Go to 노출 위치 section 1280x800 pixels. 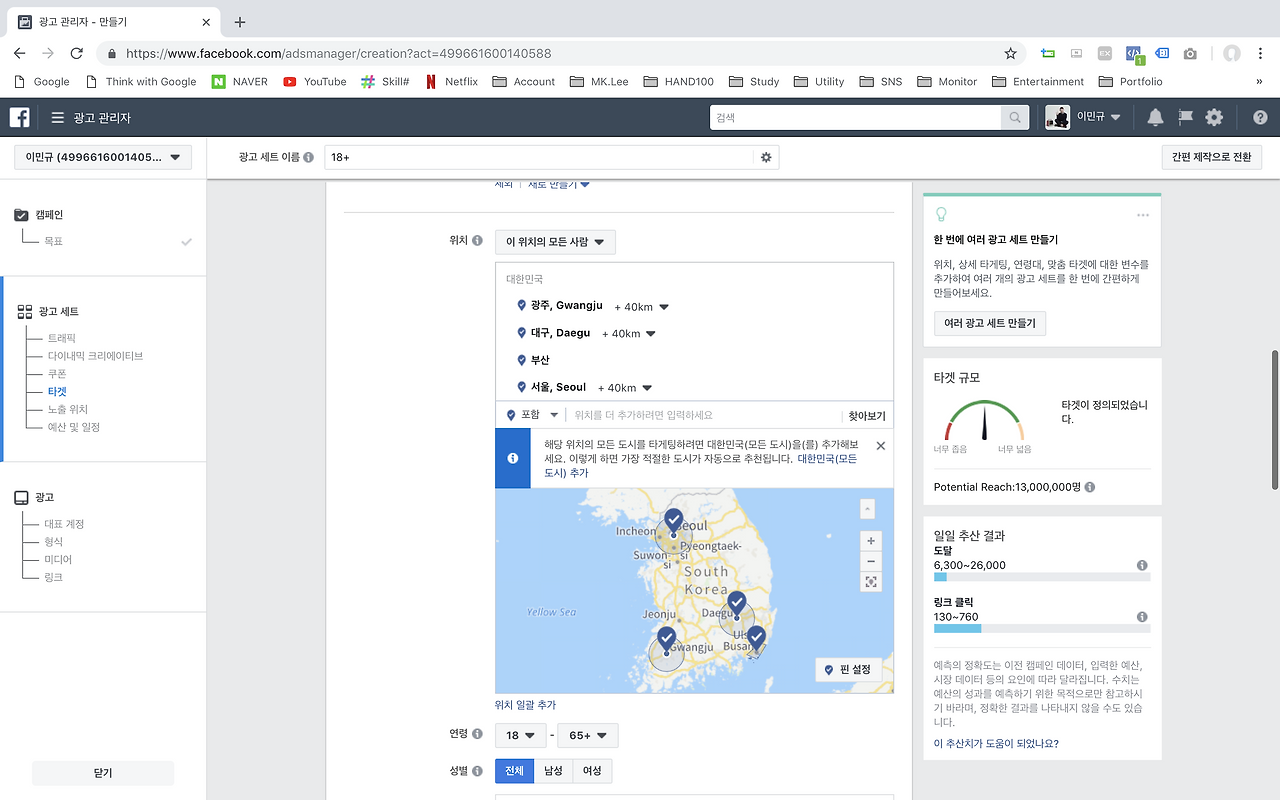coord(68,410)
